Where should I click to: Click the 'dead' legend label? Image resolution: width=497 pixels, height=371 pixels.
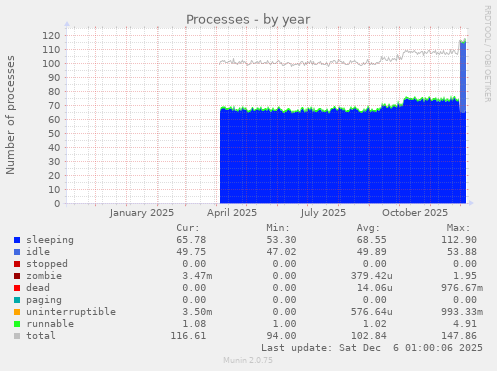[x=38, y=288]
